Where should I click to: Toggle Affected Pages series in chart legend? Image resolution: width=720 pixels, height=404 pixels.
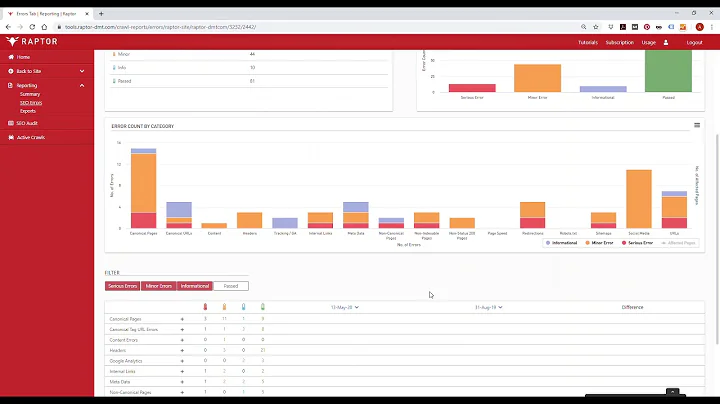click(x=678, y=243)
